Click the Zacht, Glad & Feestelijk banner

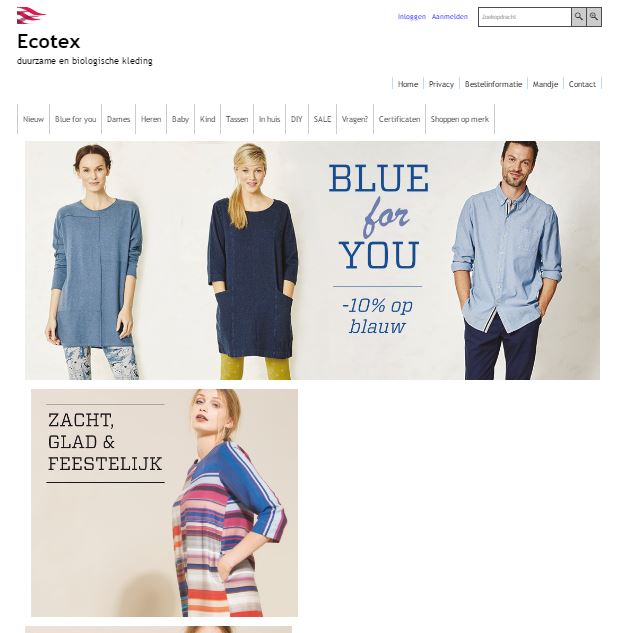pos(164,503)
